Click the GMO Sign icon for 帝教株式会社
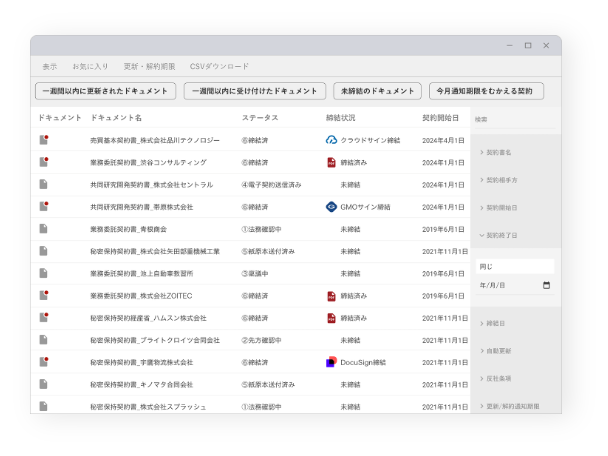Viewport: 608px width, 456px height. point(332,207)
